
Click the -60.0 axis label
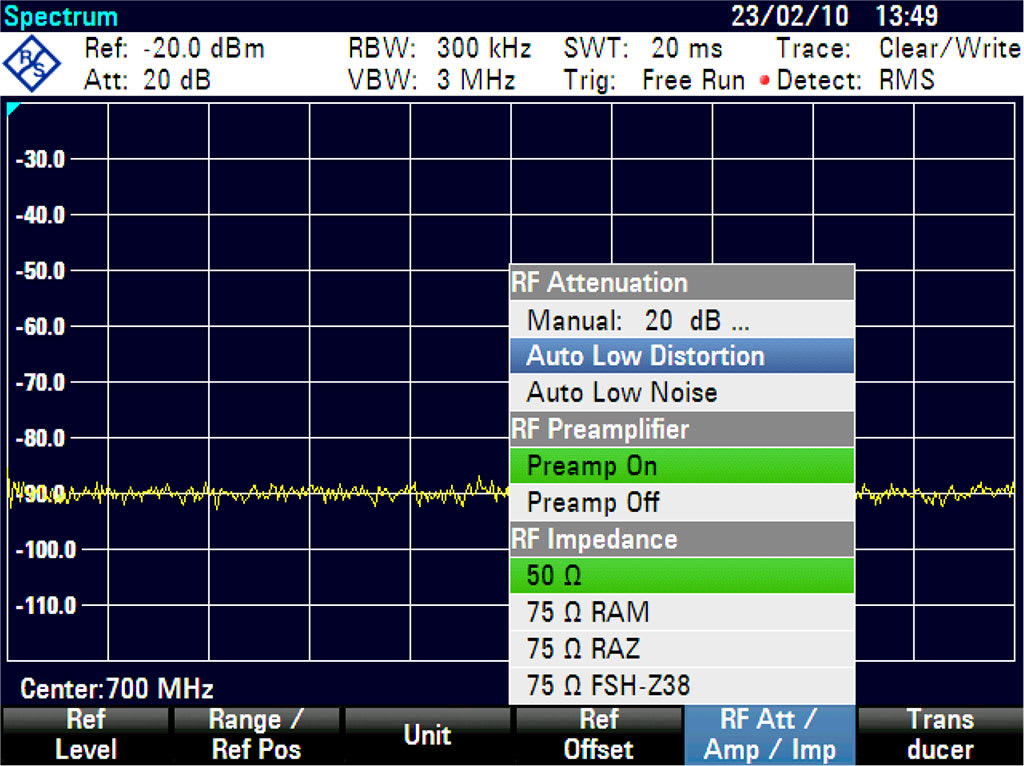[40, 327]
